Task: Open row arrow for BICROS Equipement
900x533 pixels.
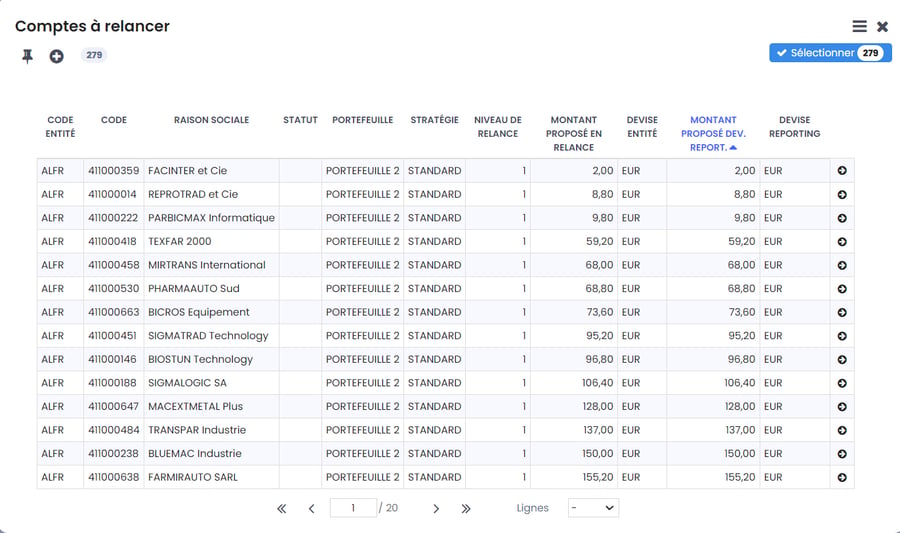Action: click(x=841, y=312)
